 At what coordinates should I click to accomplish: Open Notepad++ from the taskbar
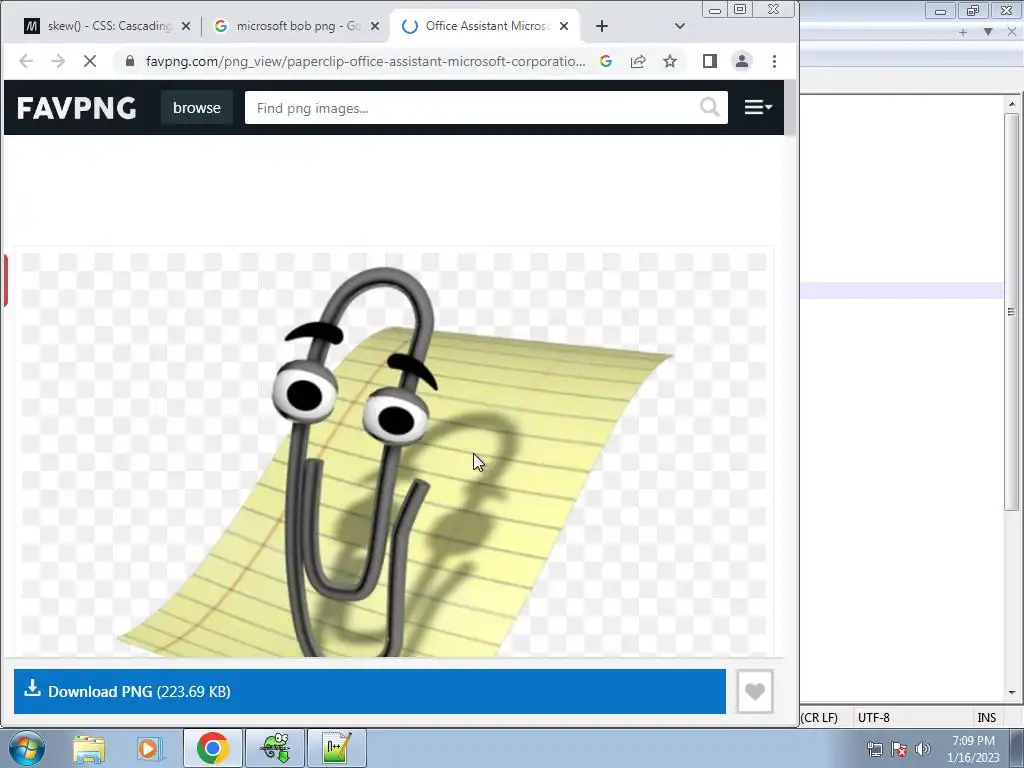[x=337, y=748]
